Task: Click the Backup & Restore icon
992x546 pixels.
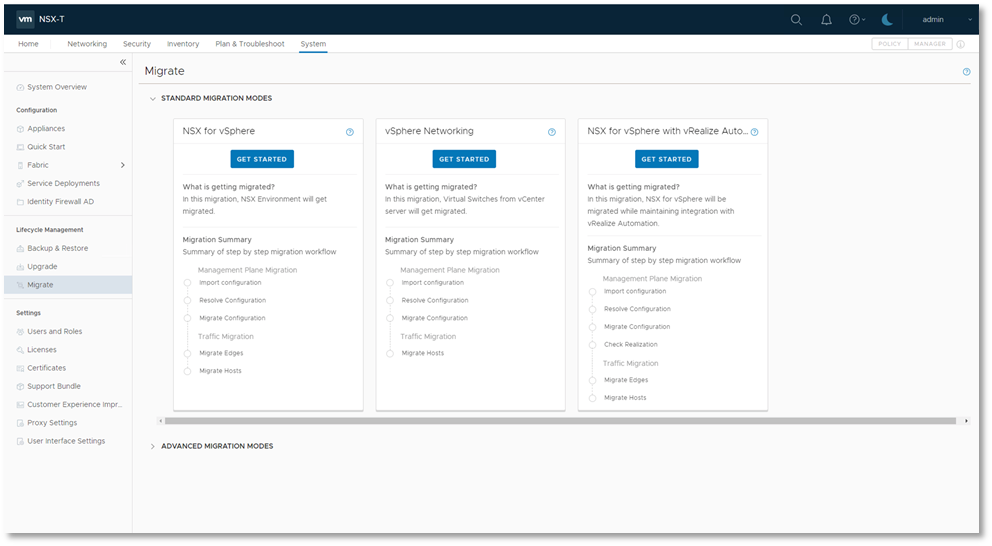Action: coord(20,249)
